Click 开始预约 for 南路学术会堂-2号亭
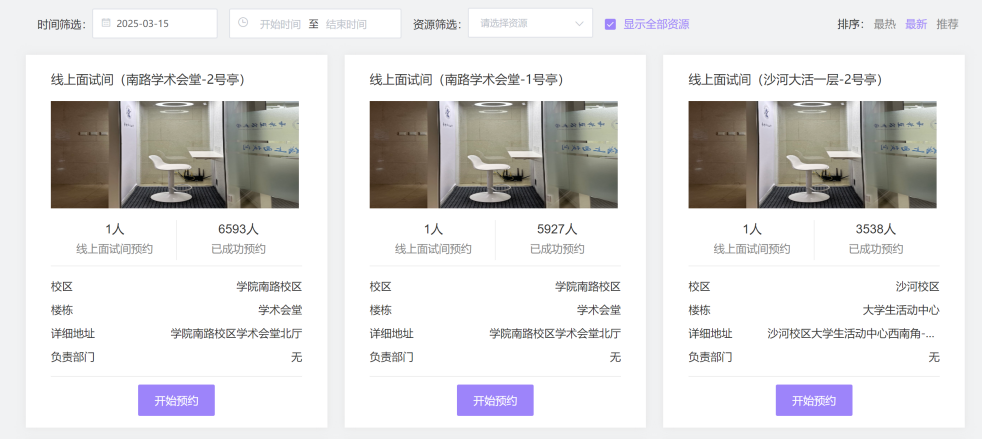The width and height of the screenshot is (982, 439). point(176,400)
